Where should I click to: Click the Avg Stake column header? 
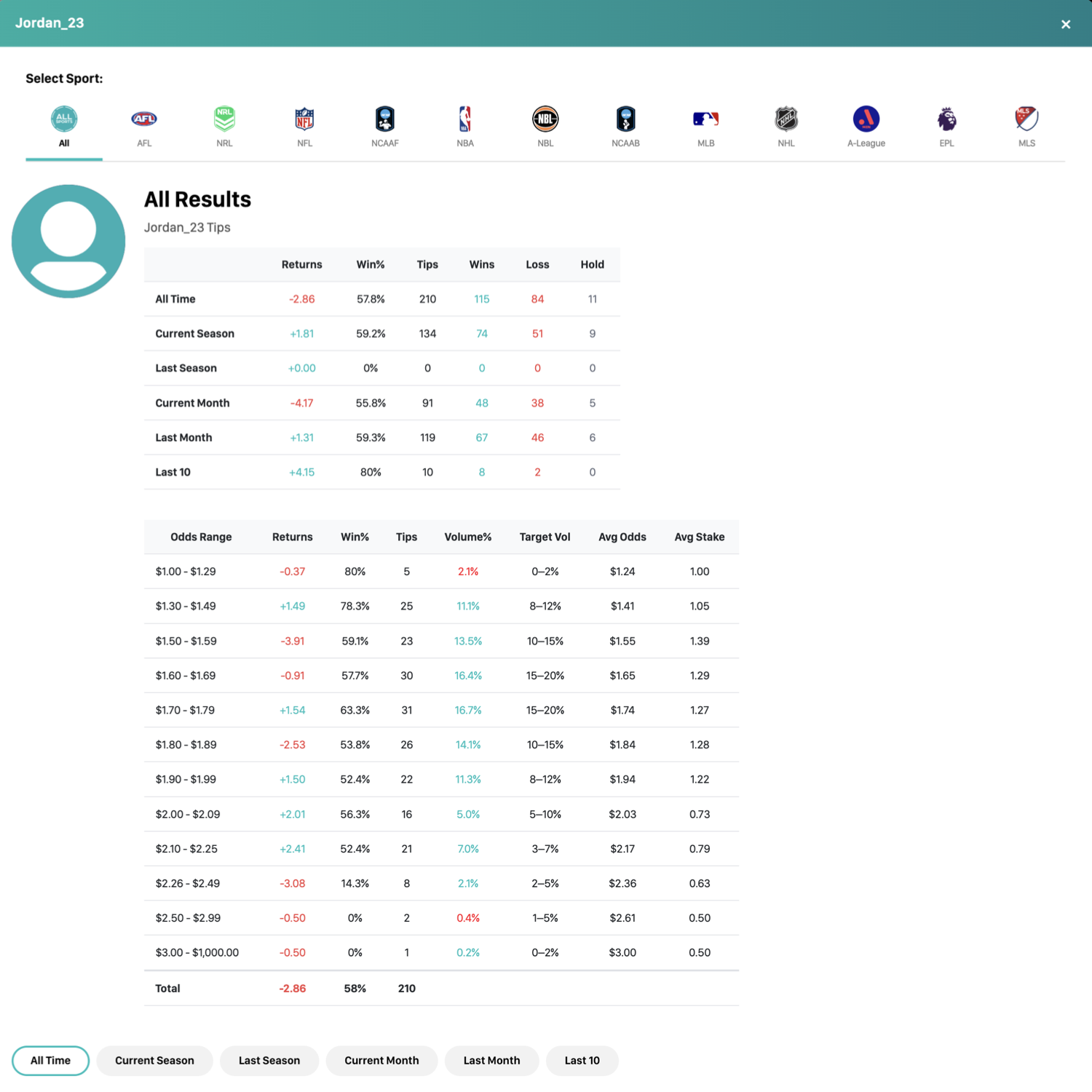(700, 537)
